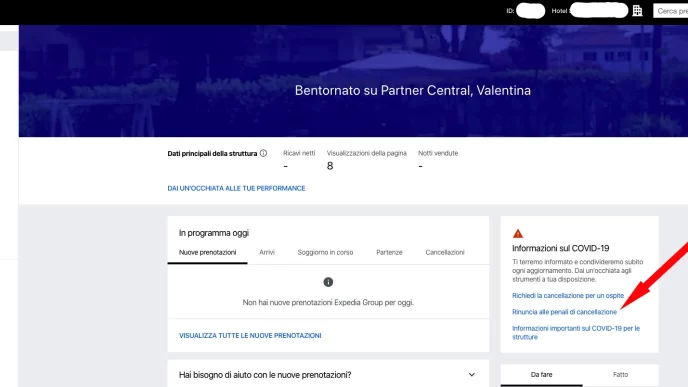Viewport: 688px width, 387px height.
Task: Open Dai un'occhiata alle tue performance link
Action: [x=236, y=188]
